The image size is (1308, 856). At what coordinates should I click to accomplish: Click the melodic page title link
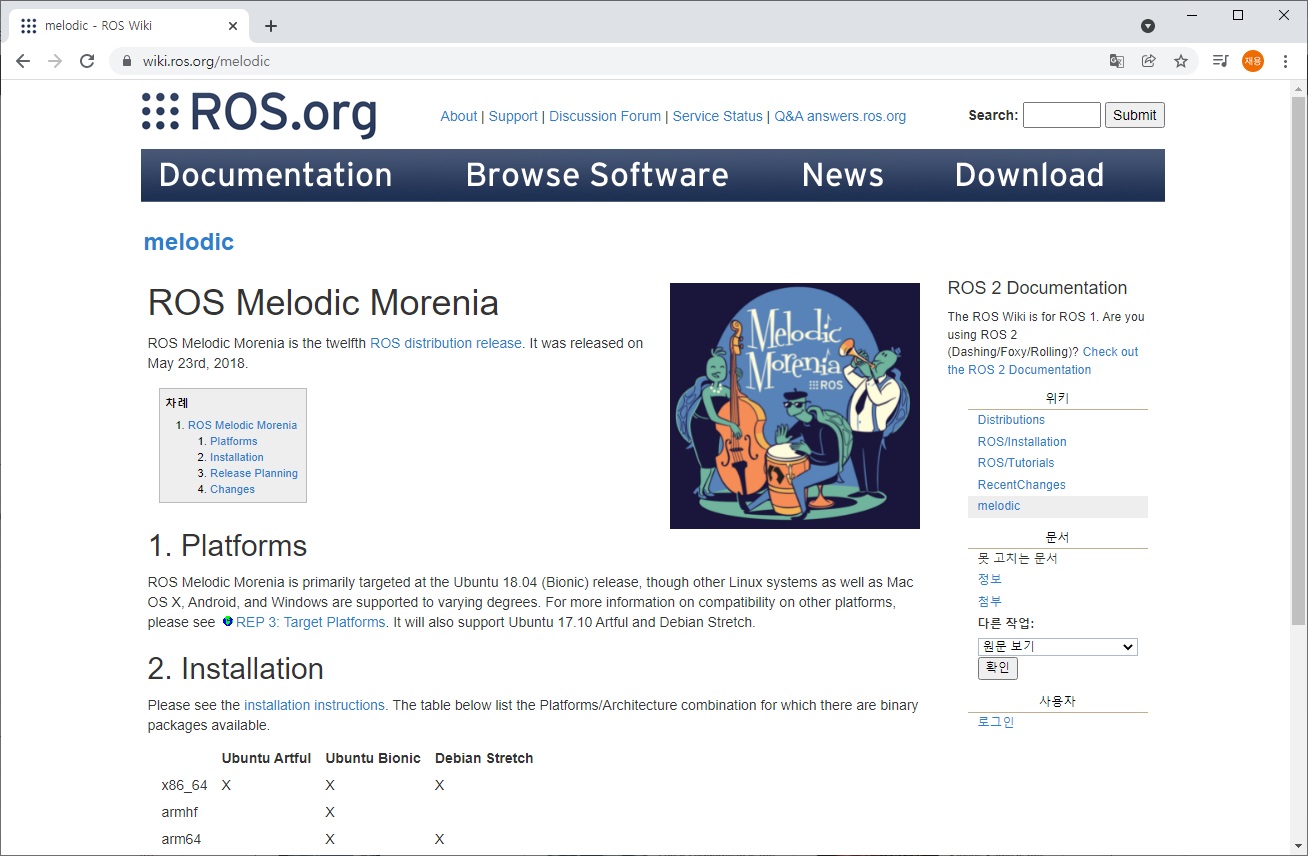point(189,242)
